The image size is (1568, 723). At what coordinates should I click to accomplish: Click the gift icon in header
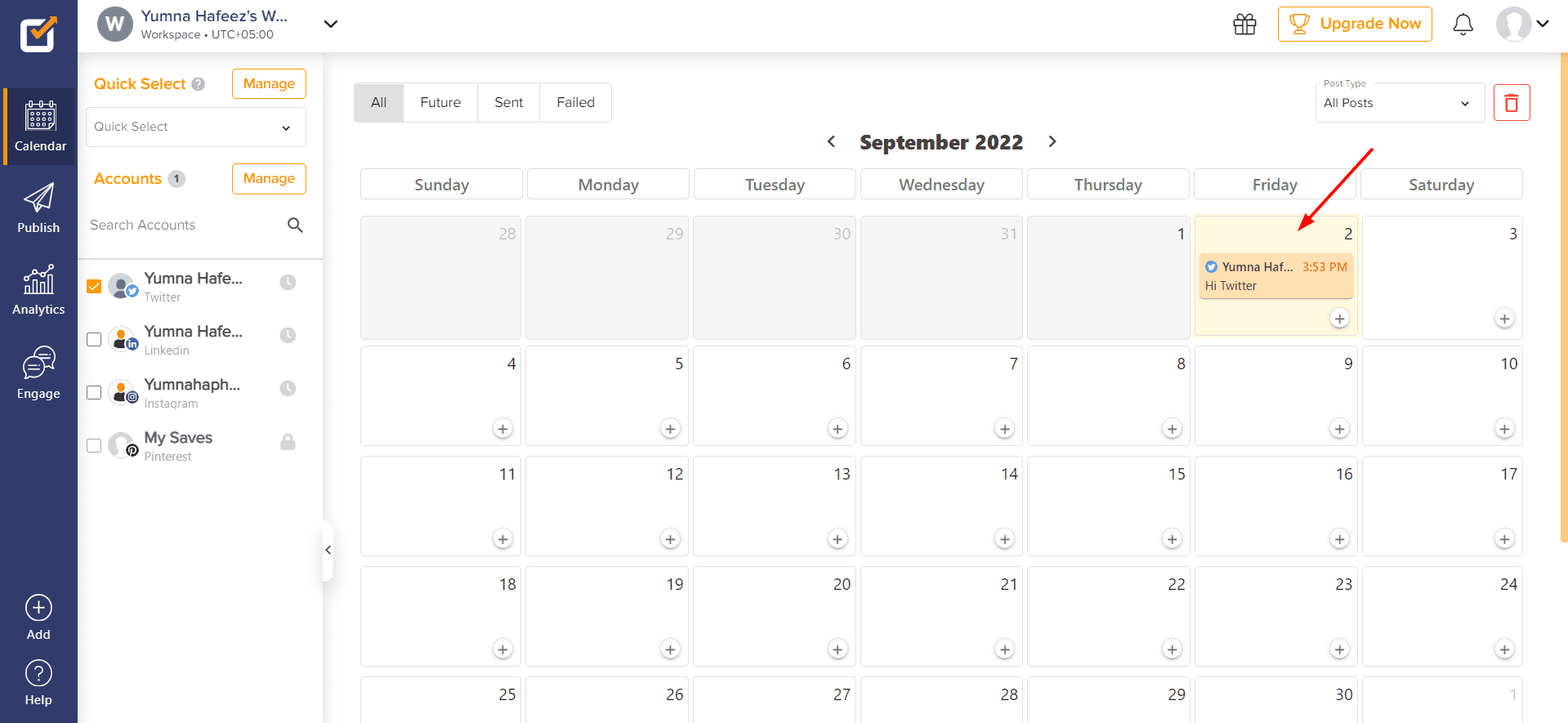[x=1244, y=25]
